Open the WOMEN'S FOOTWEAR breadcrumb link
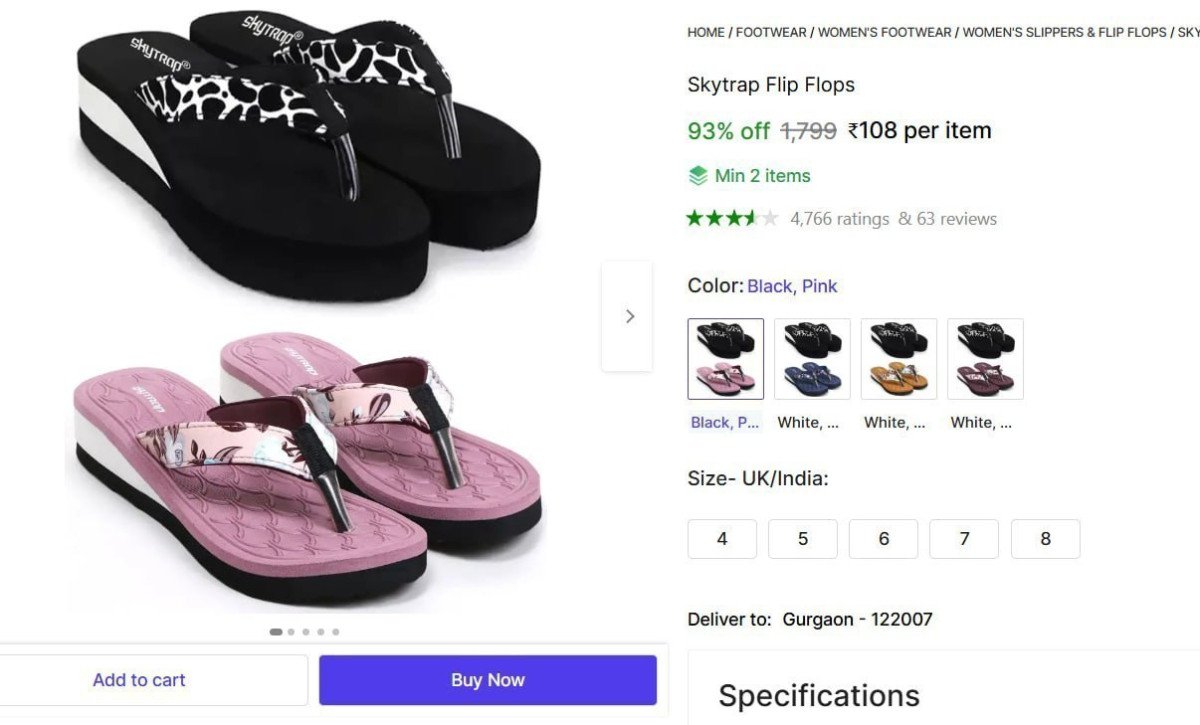Screen dimensions: 1200x725 [884, 32]
